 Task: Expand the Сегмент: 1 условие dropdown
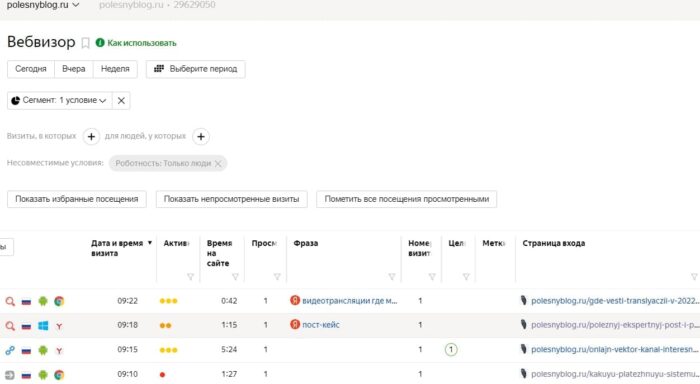point(59,100)
